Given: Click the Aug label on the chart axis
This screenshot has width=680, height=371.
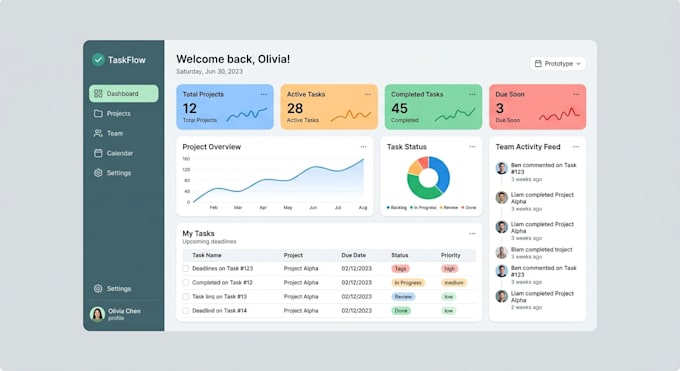Looking at the screenshot, I should (x=363, y=208).
